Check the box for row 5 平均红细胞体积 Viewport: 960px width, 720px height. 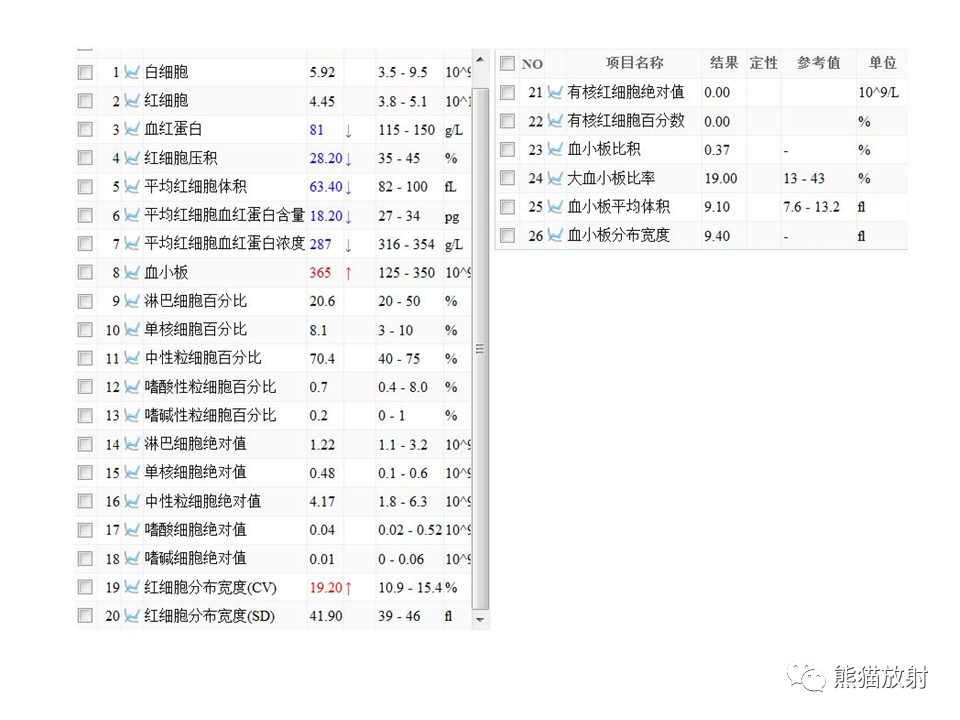85,186
